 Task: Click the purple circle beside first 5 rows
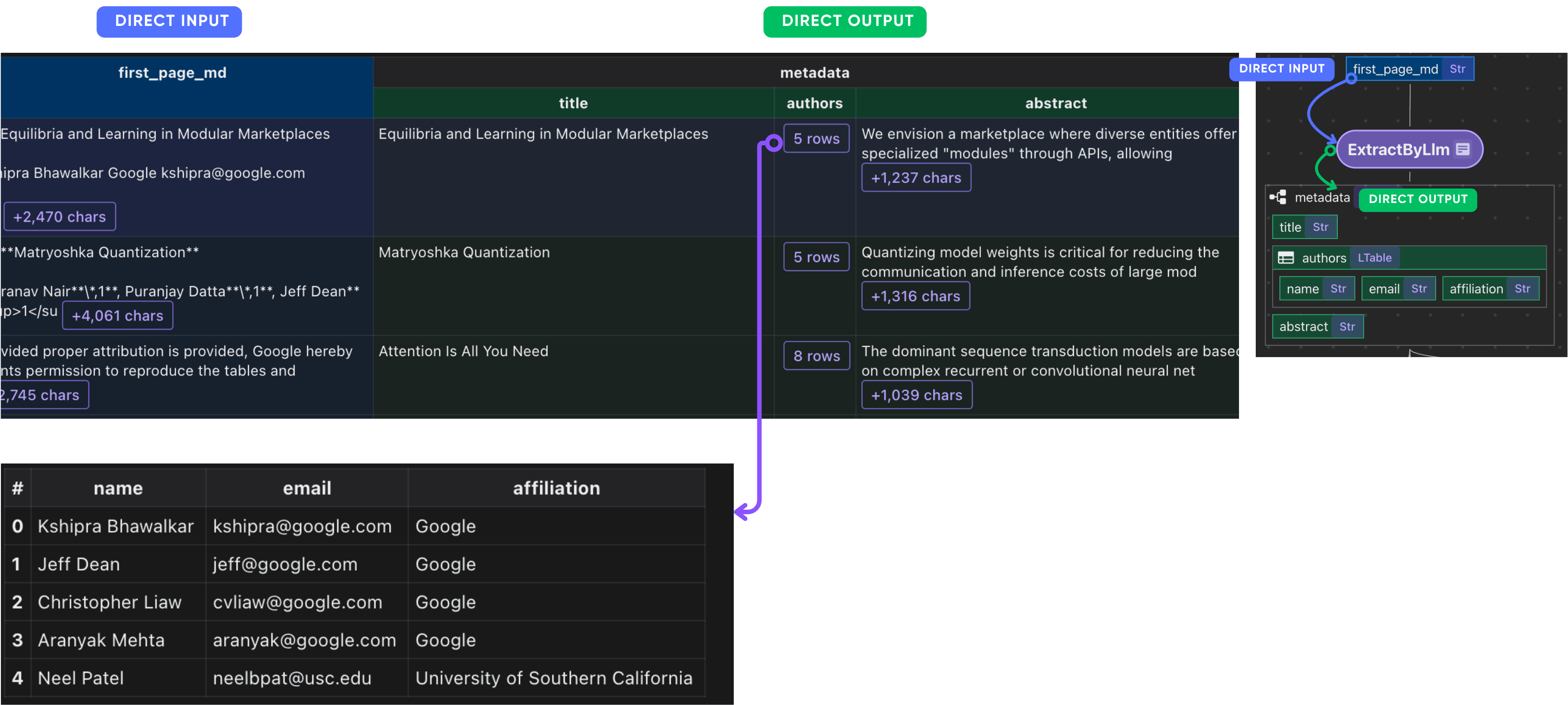point(774,143)
